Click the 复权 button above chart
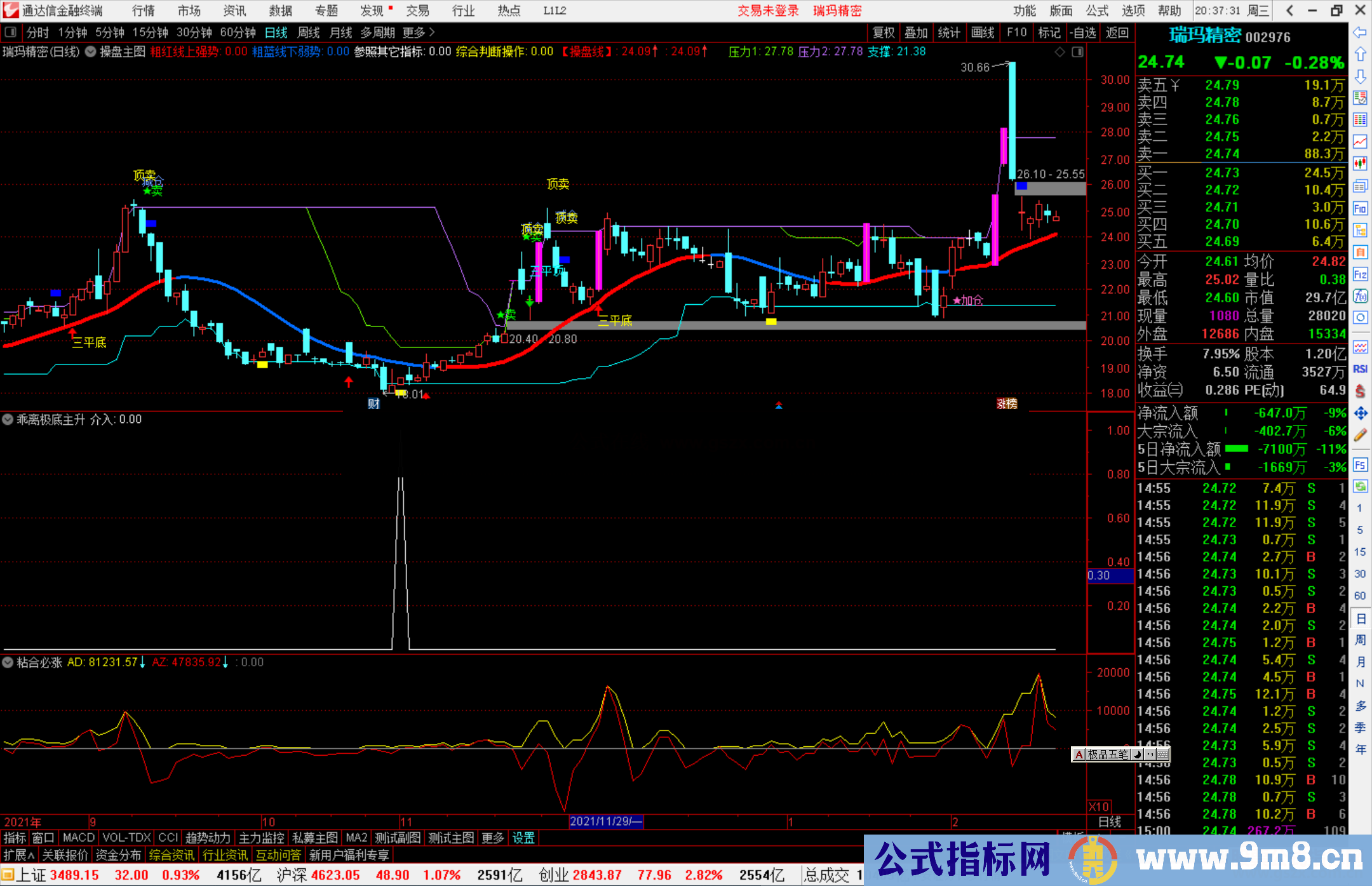 (x=883, y=32)
